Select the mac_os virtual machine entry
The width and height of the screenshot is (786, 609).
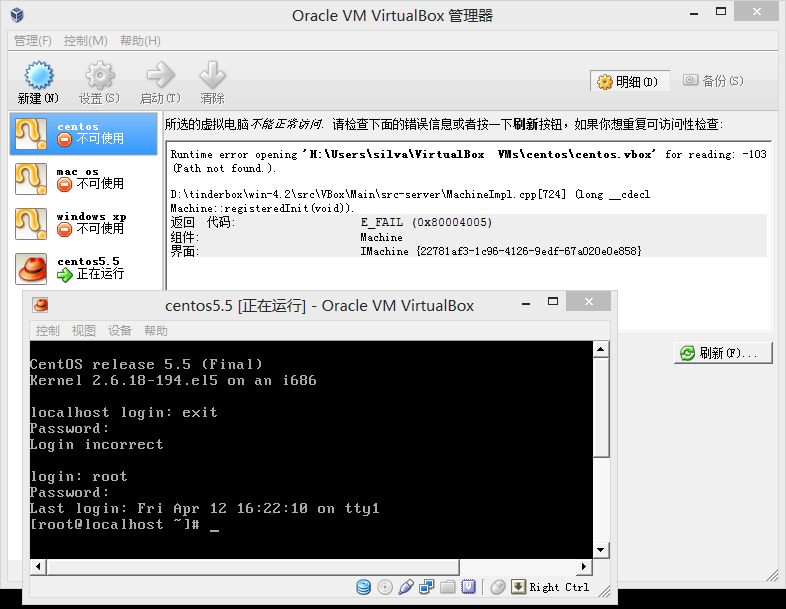click(83, 178)
